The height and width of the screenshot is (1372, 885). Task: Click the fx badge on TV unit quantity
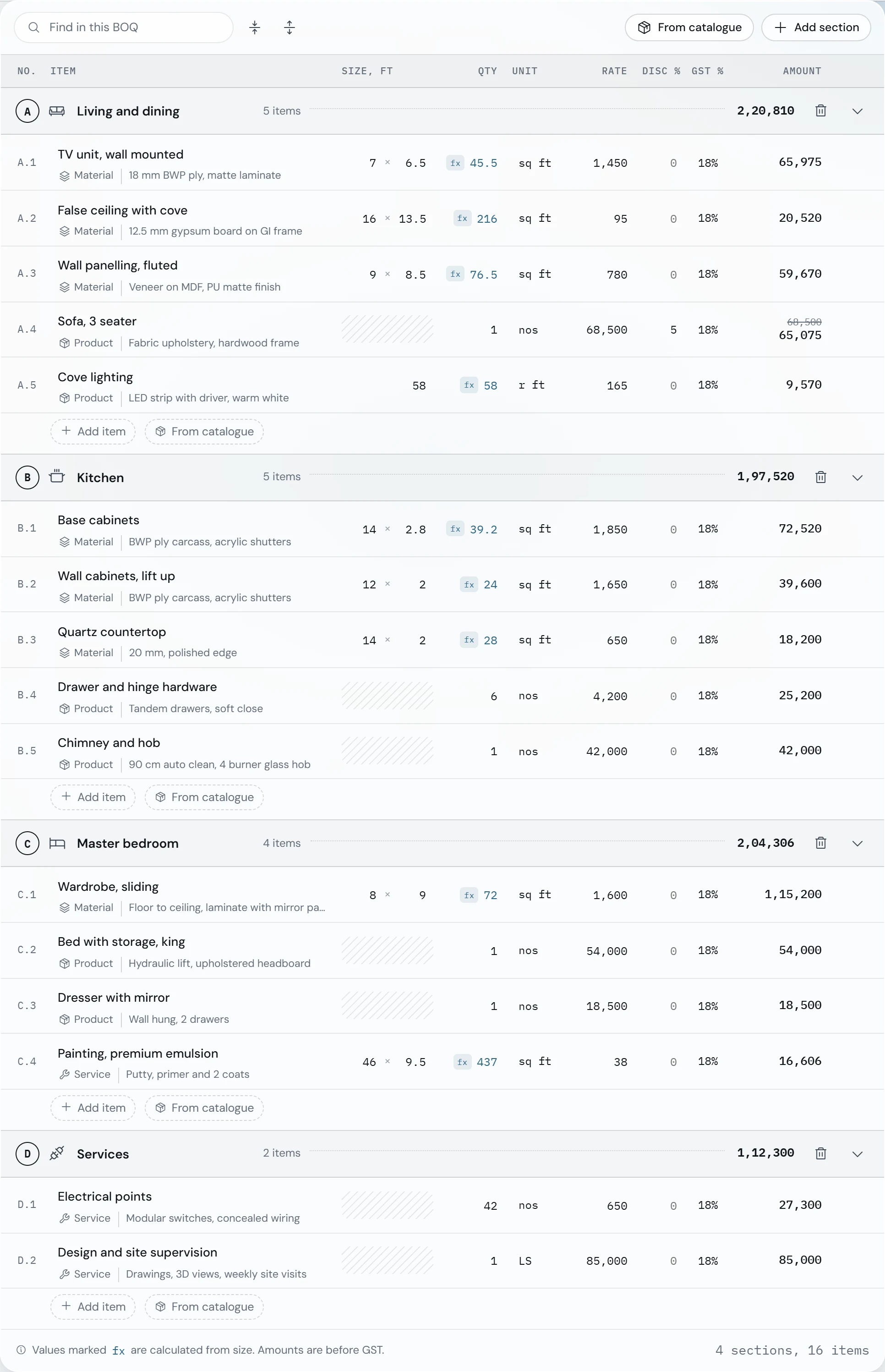455,163
